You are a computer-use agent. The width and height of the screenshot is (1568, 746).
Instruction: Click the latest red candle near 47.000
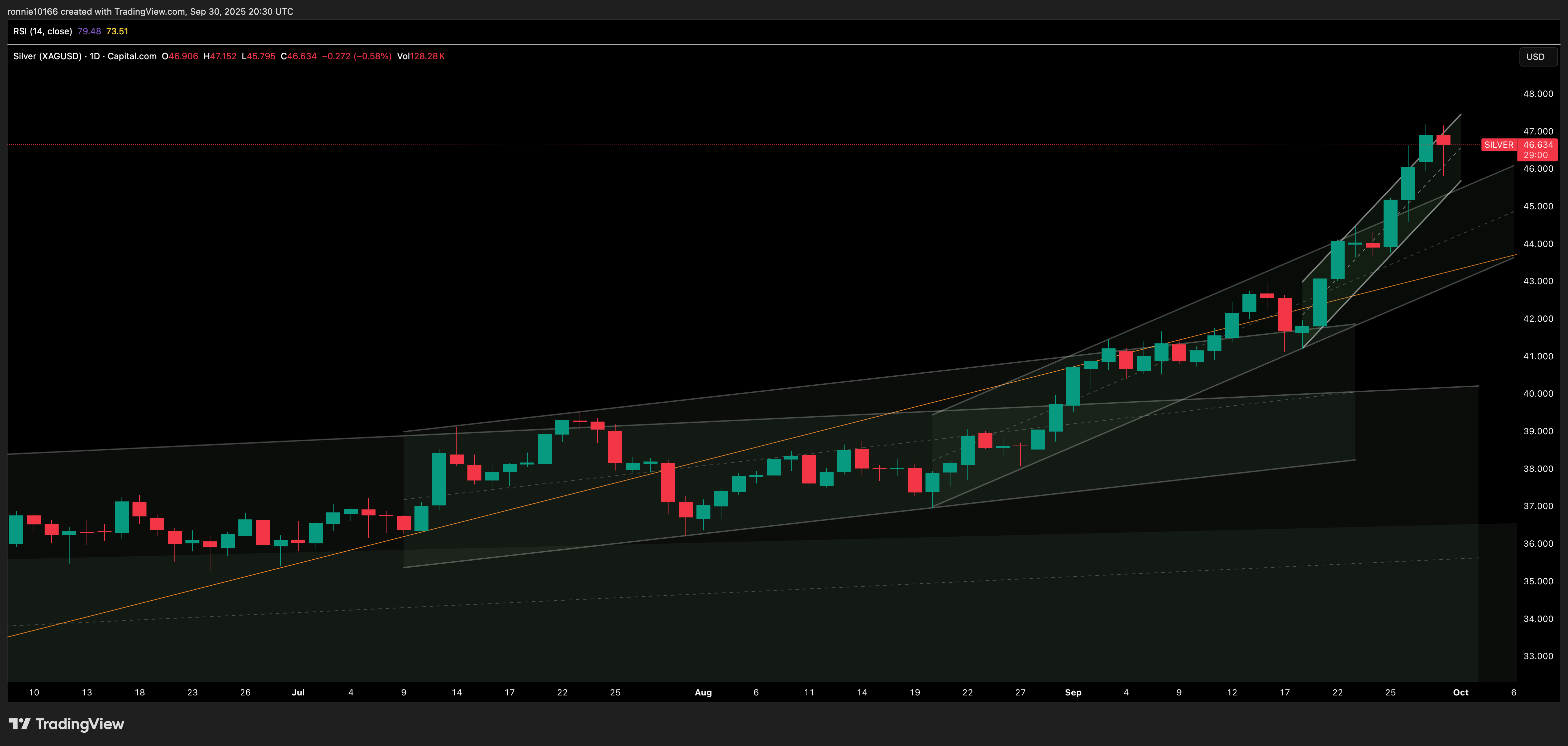tap(1443, 140)
